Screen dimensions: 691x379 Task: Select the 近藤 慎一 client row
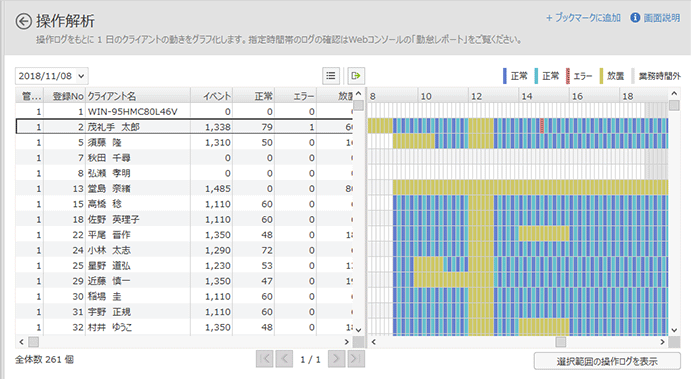(x=184, y=281)
